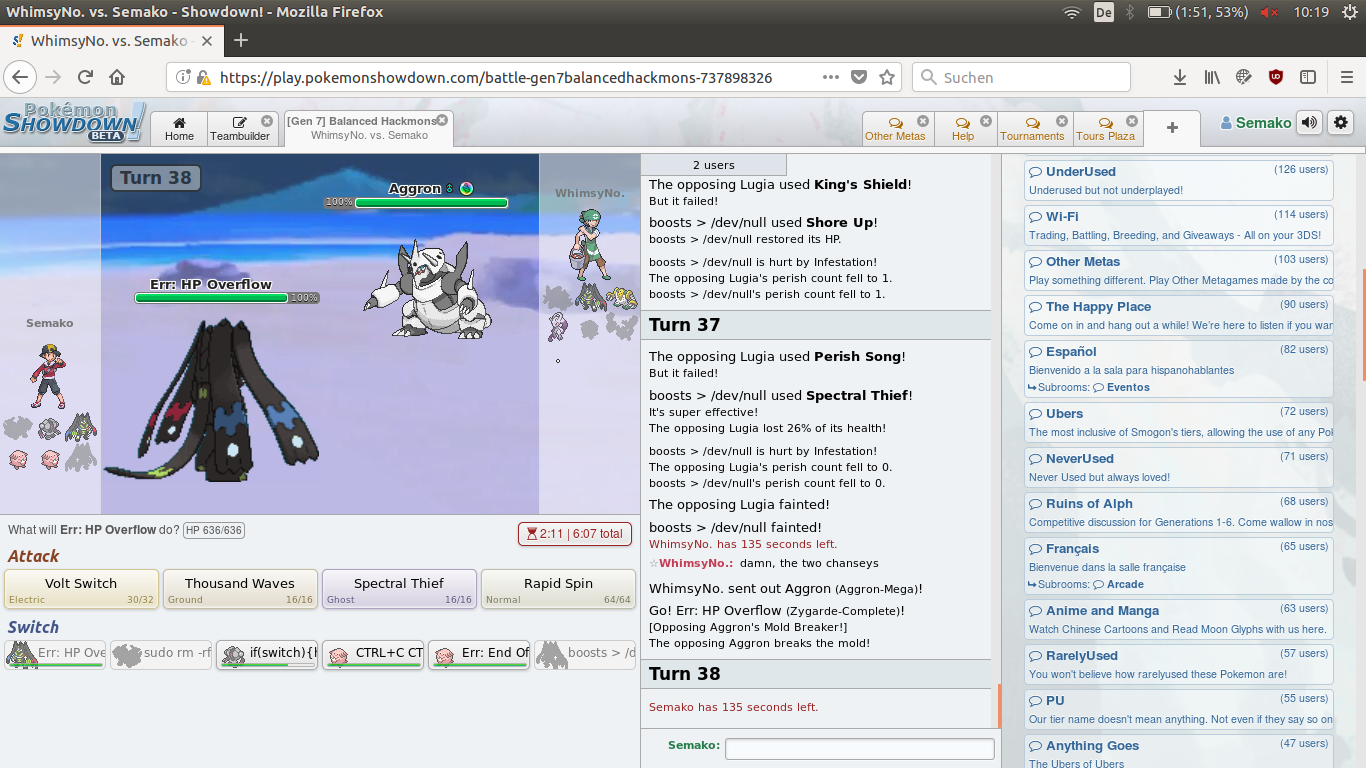The width and height of the screenshot is (1366, 768).
Task: Open a new browser tab
Action: [240, 41]
